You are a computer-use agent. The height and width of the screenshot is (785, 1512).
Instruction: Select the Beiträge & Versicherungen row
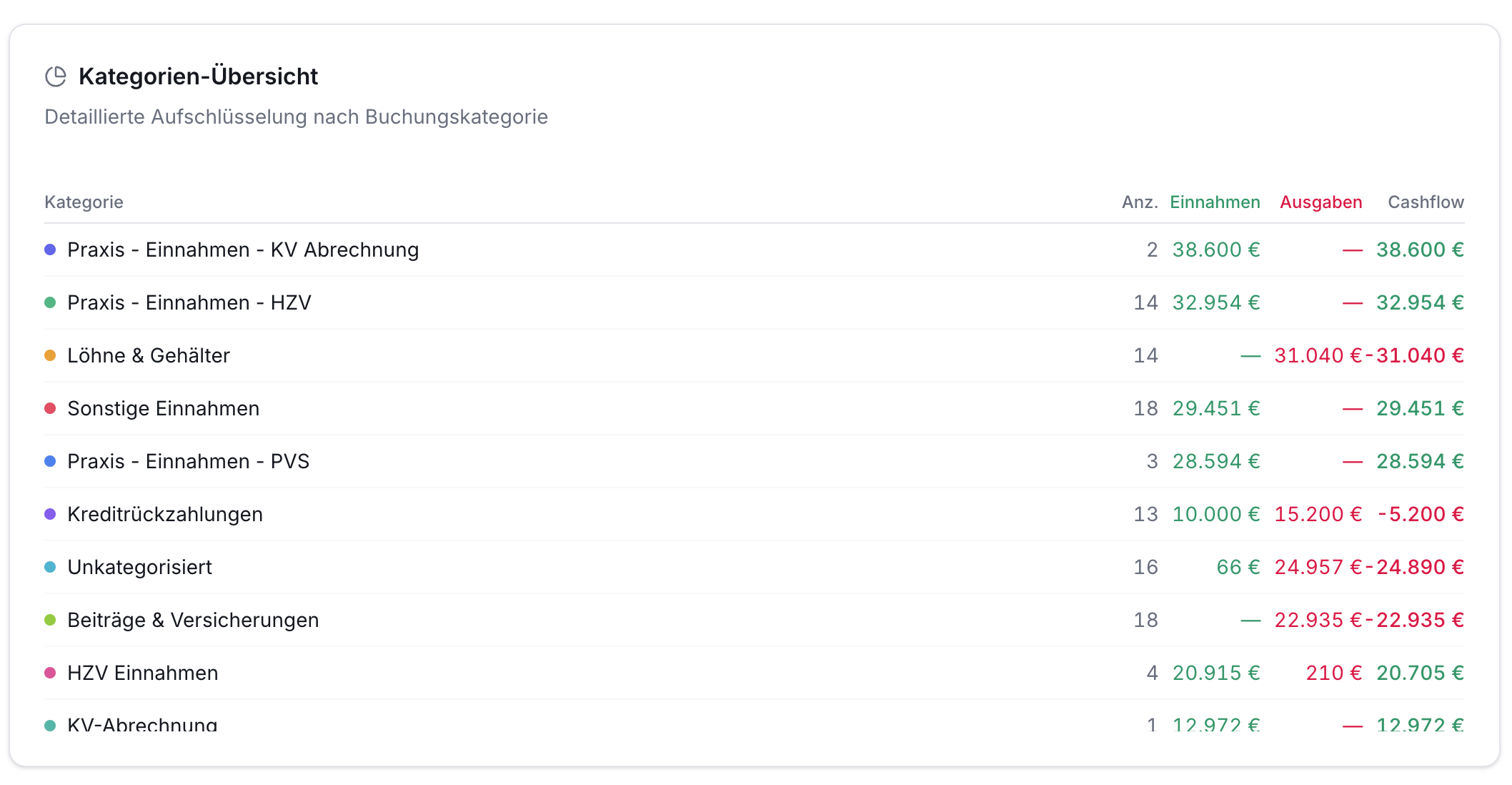[x=755, y=620]
